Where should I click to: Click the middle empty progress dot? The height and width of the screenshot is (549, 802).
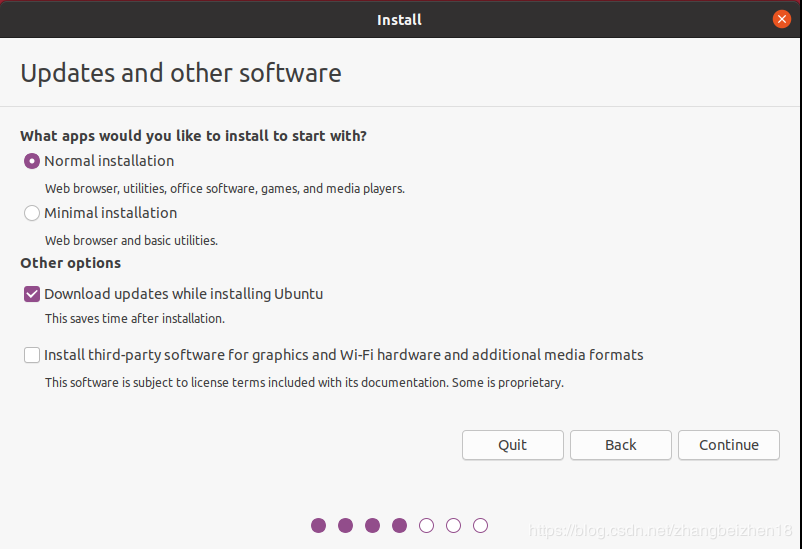(454, 525)
